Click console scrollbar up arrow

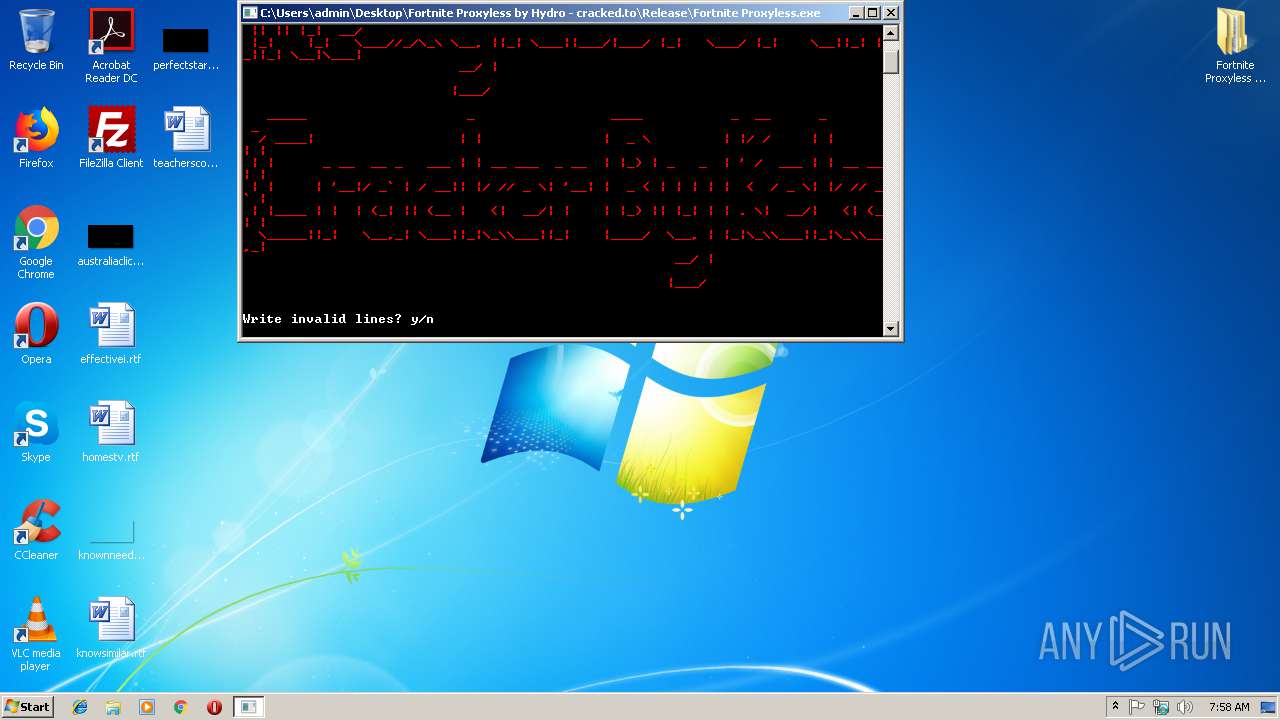coord(891,33)
